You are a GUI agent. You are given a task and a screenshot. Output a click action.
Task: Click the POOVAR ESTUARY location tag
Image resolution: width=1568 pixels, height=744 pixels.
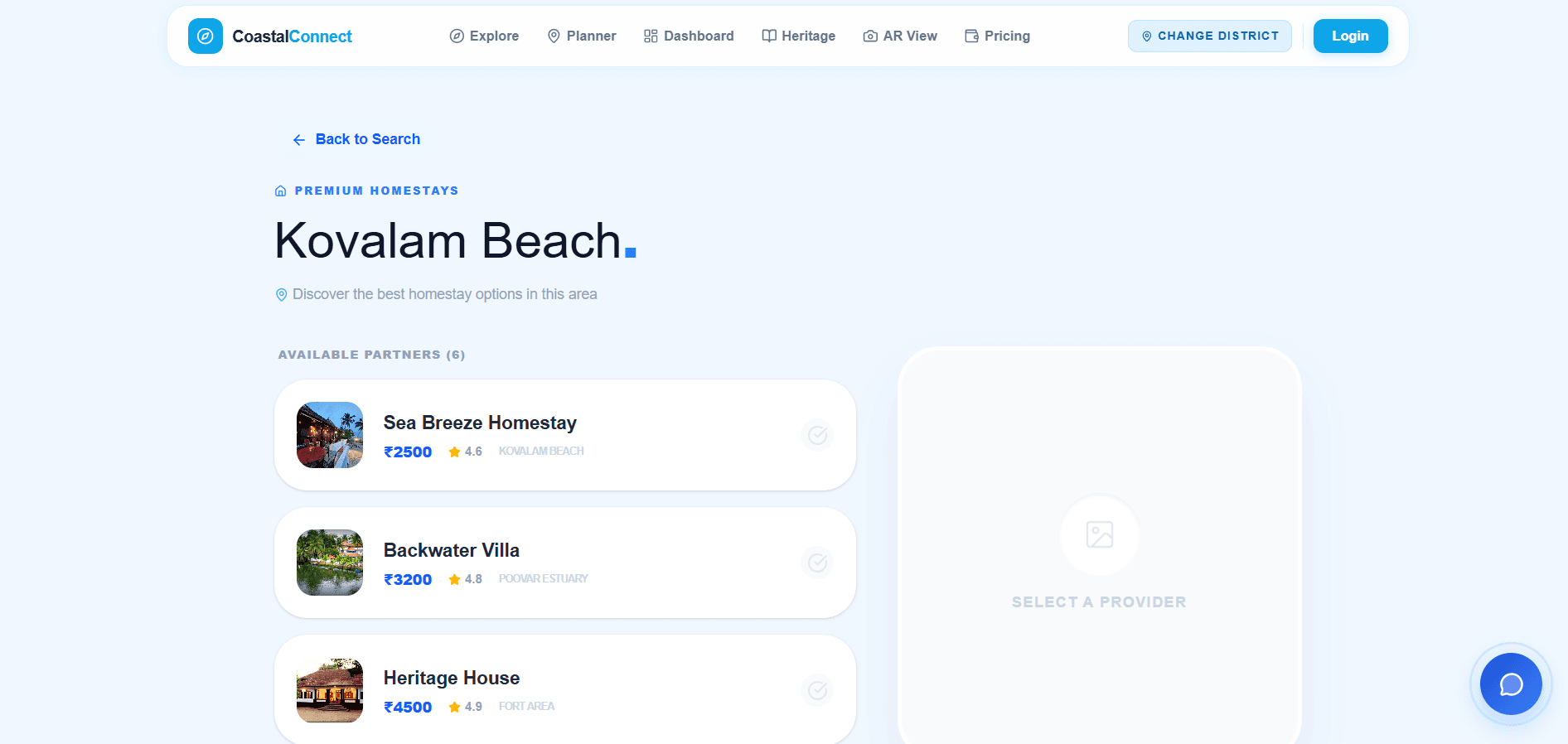[x=544, y=578]
